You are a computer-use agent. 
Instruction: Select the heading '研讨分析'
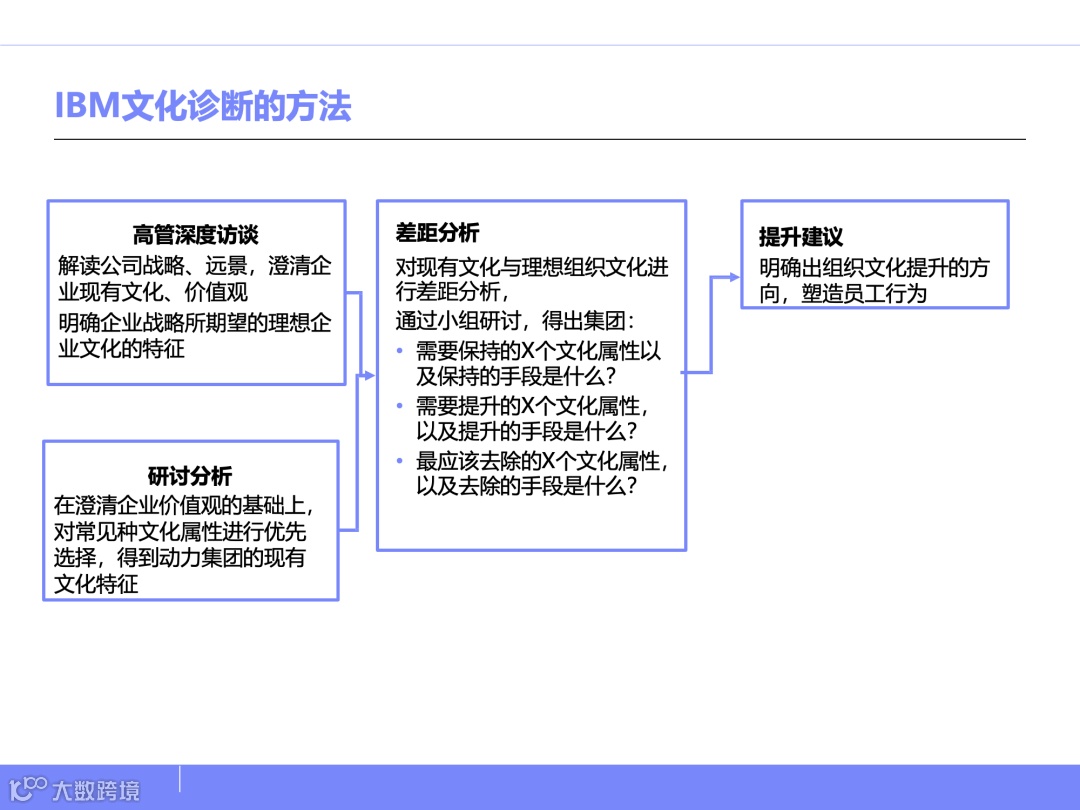[x=190, y=475]
